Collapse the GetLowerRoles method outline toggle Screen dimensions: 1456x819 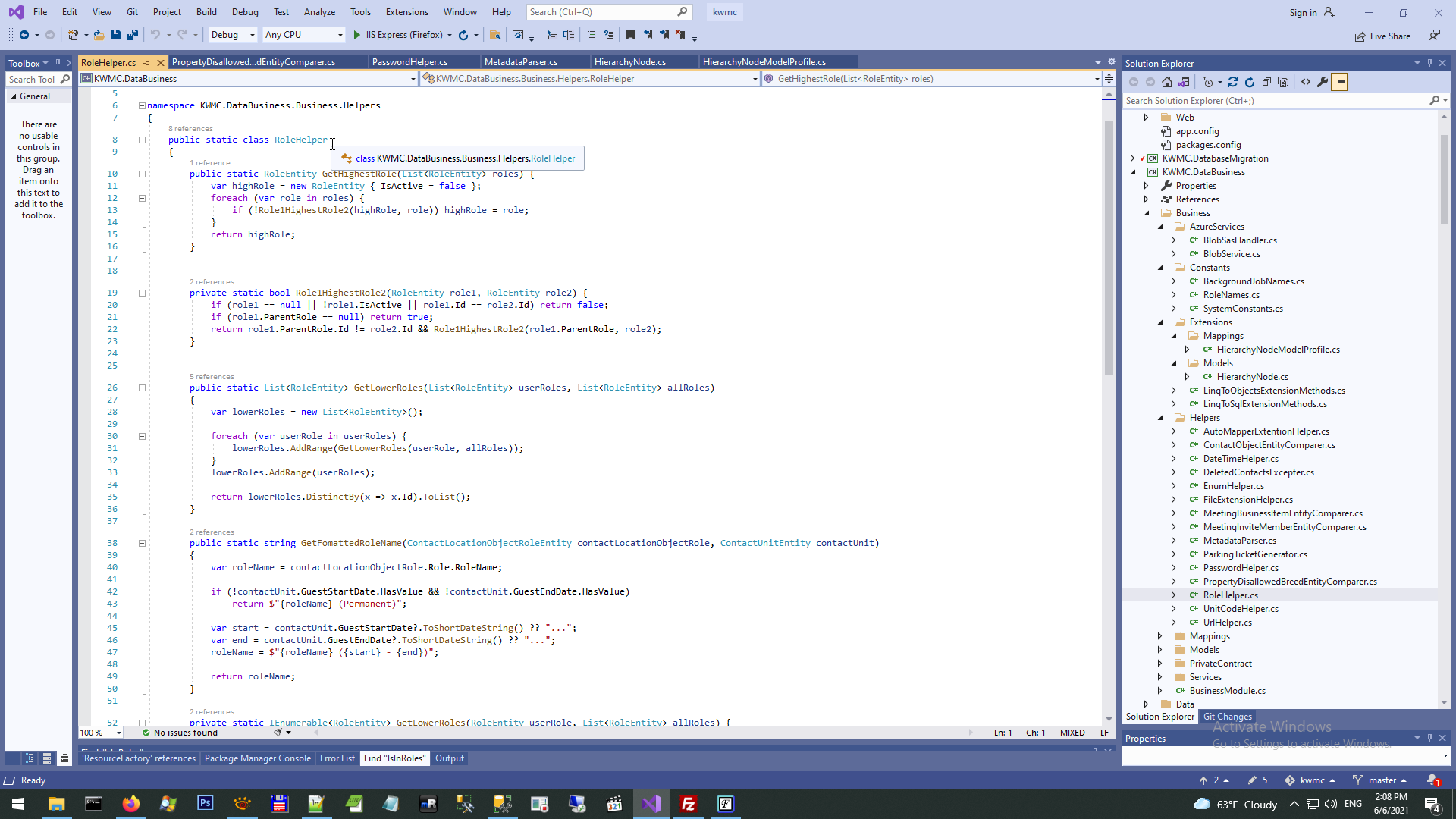click(x=142, y=388)
